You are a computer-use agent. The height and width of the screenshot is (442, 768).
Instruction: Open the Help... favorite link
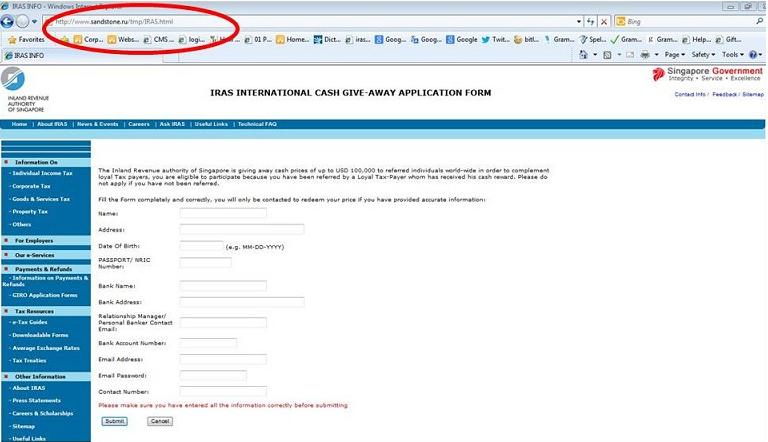click(x=696, y=39)
